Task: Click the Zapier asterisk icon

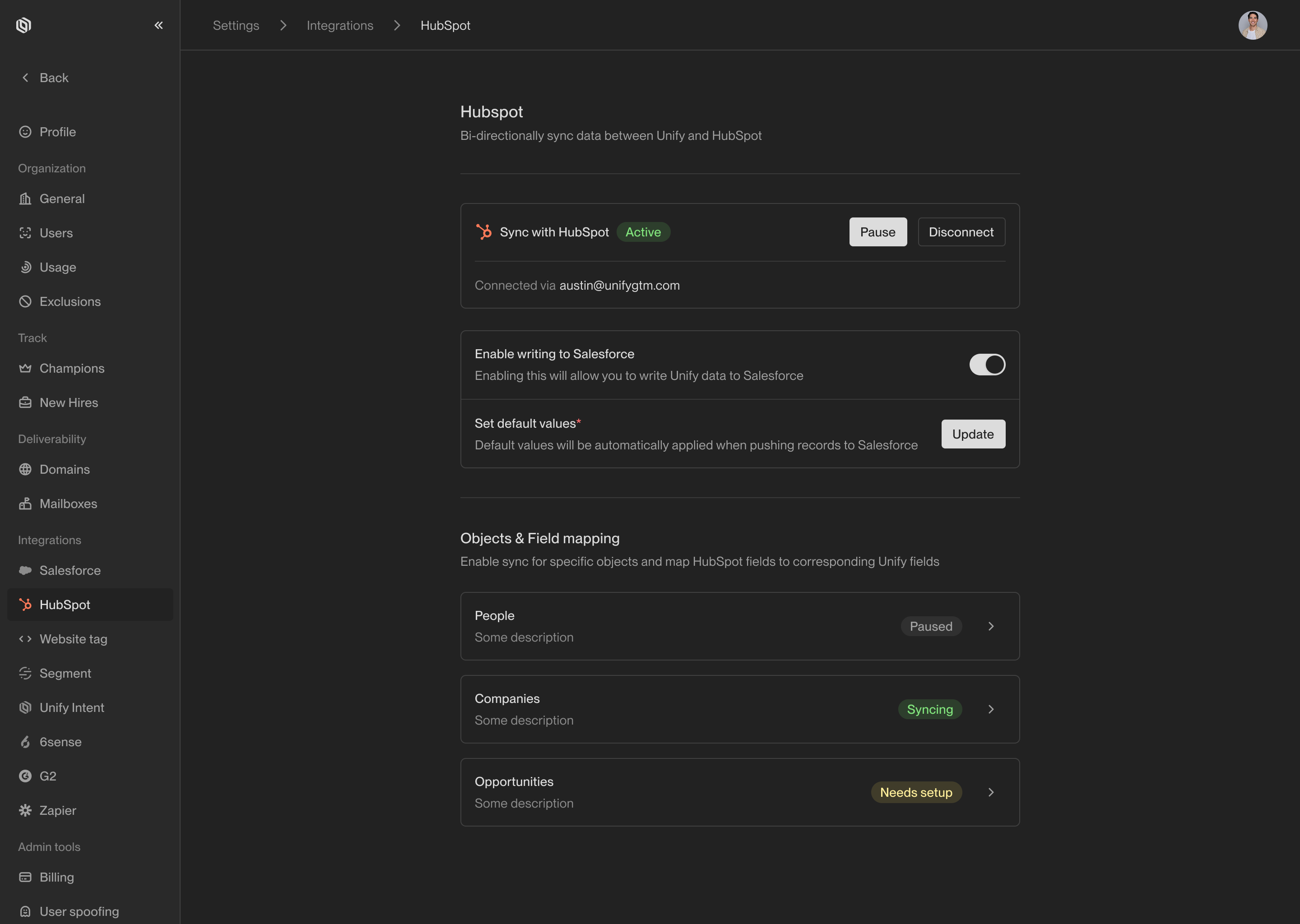Action: [25, 810]
